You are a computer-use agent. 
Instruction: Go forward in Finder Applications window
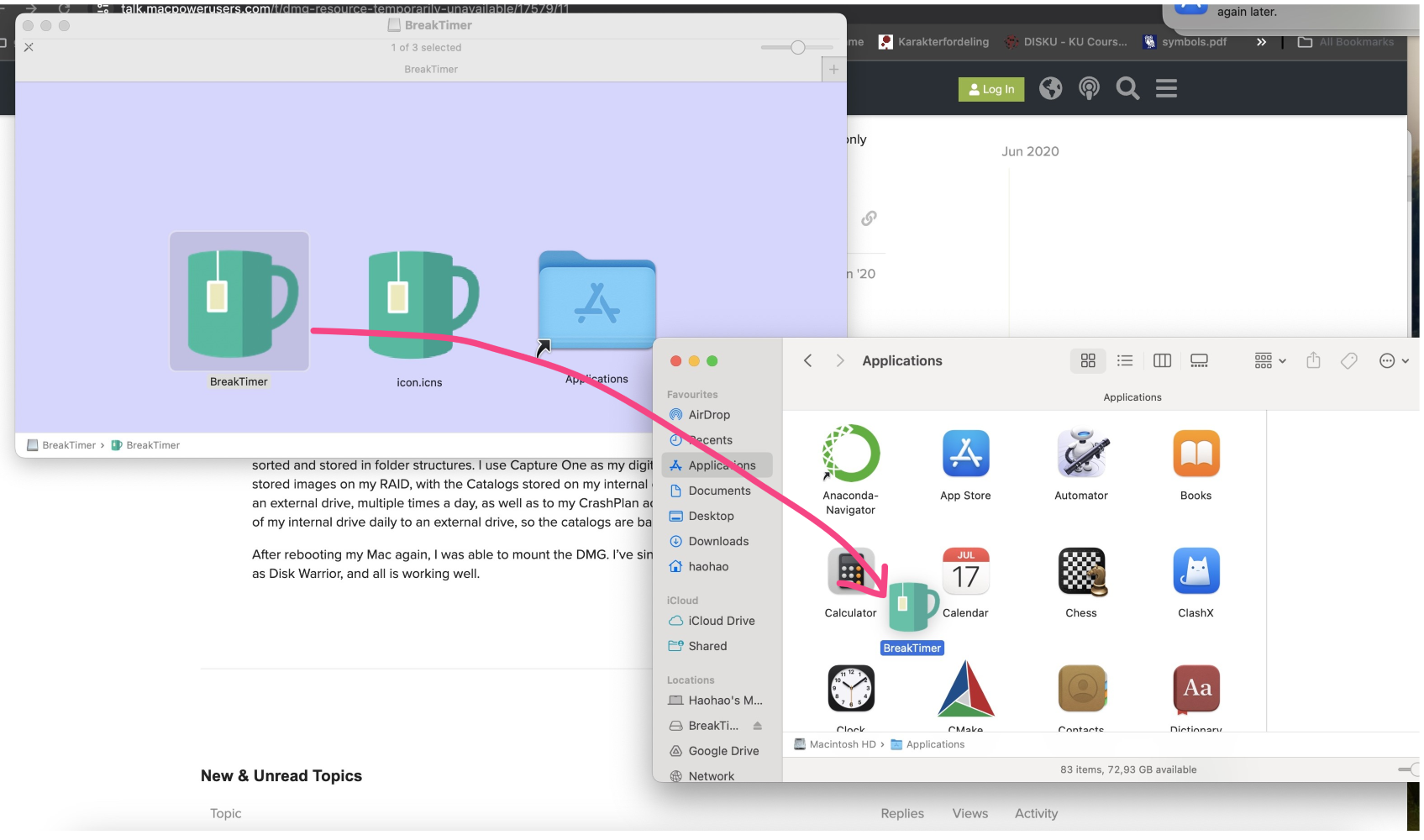(x=839, y=360)
